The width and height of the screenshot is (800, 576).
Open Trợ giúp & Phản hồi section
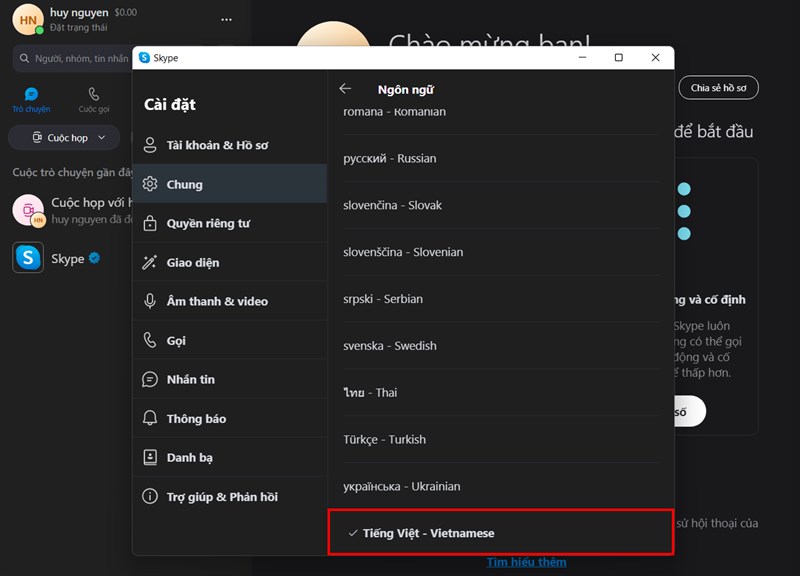coord(224,496)
